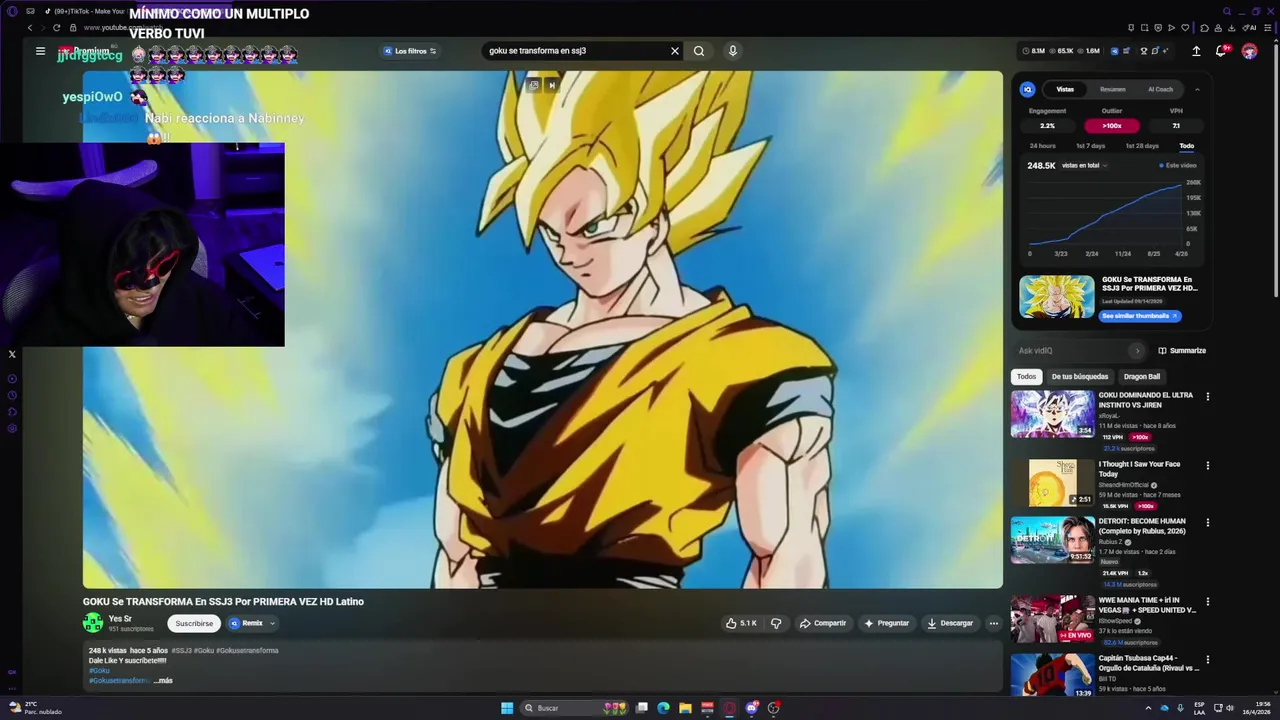Open the browser downloads icon
This screenshot has width=1280, height=720.
1231,28
